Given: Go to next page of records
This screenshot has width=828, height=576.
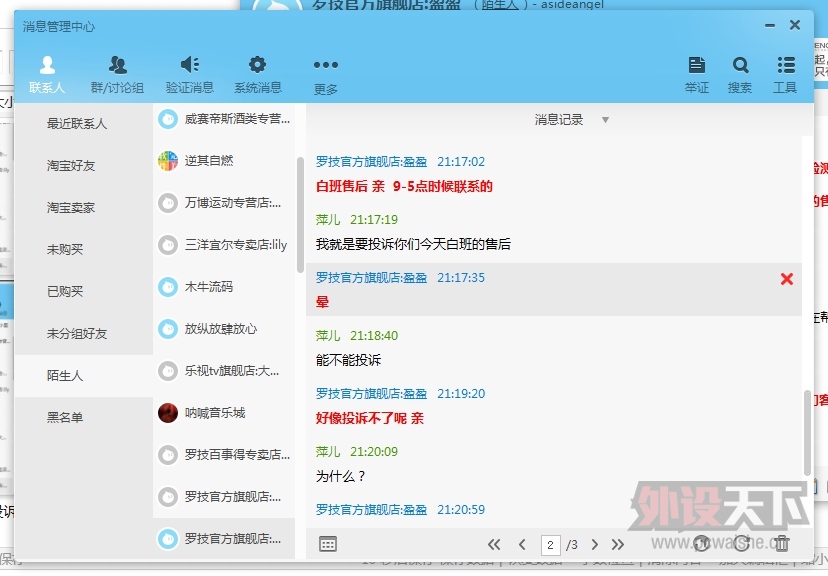Looking at the screenshot, I should point(595,544).
